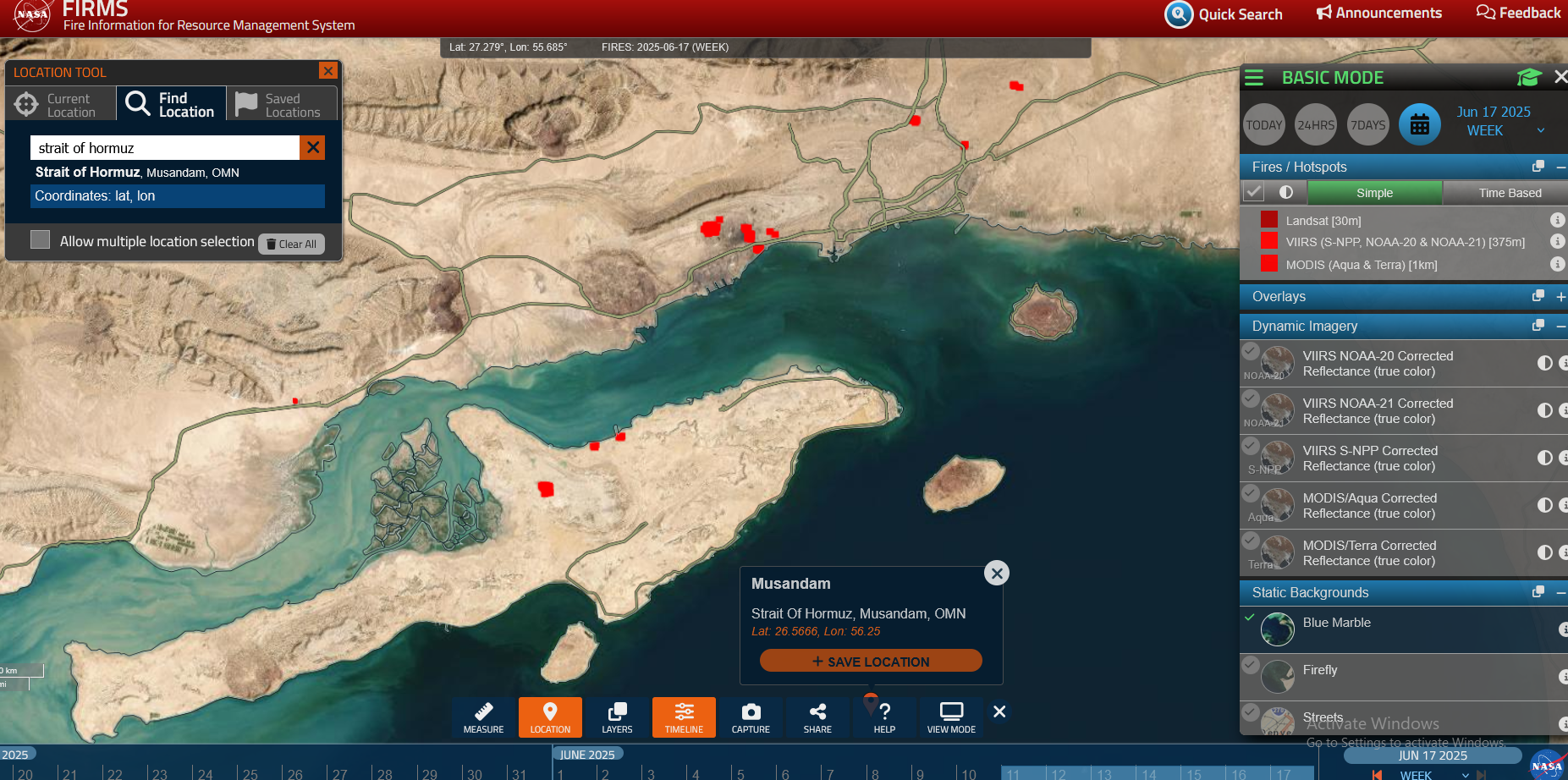Open Help from the bottom toolbar
The width and height of the screenshot is (1568, 780).
884,717
